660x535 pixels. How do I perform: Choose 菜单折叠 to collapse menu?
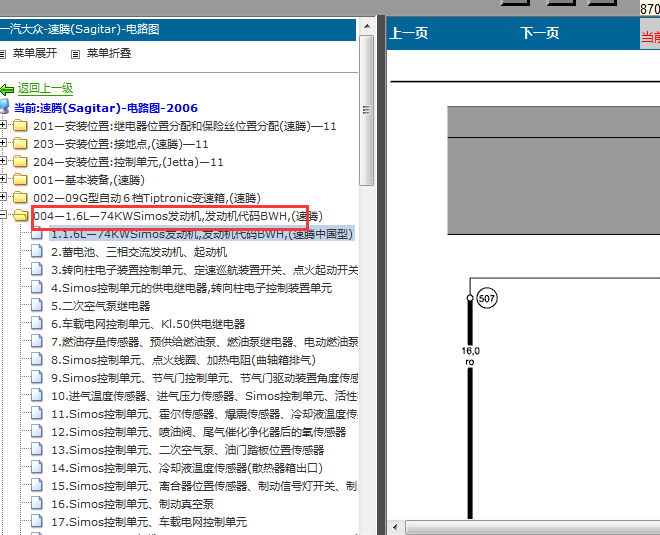(x=109, y=53)
